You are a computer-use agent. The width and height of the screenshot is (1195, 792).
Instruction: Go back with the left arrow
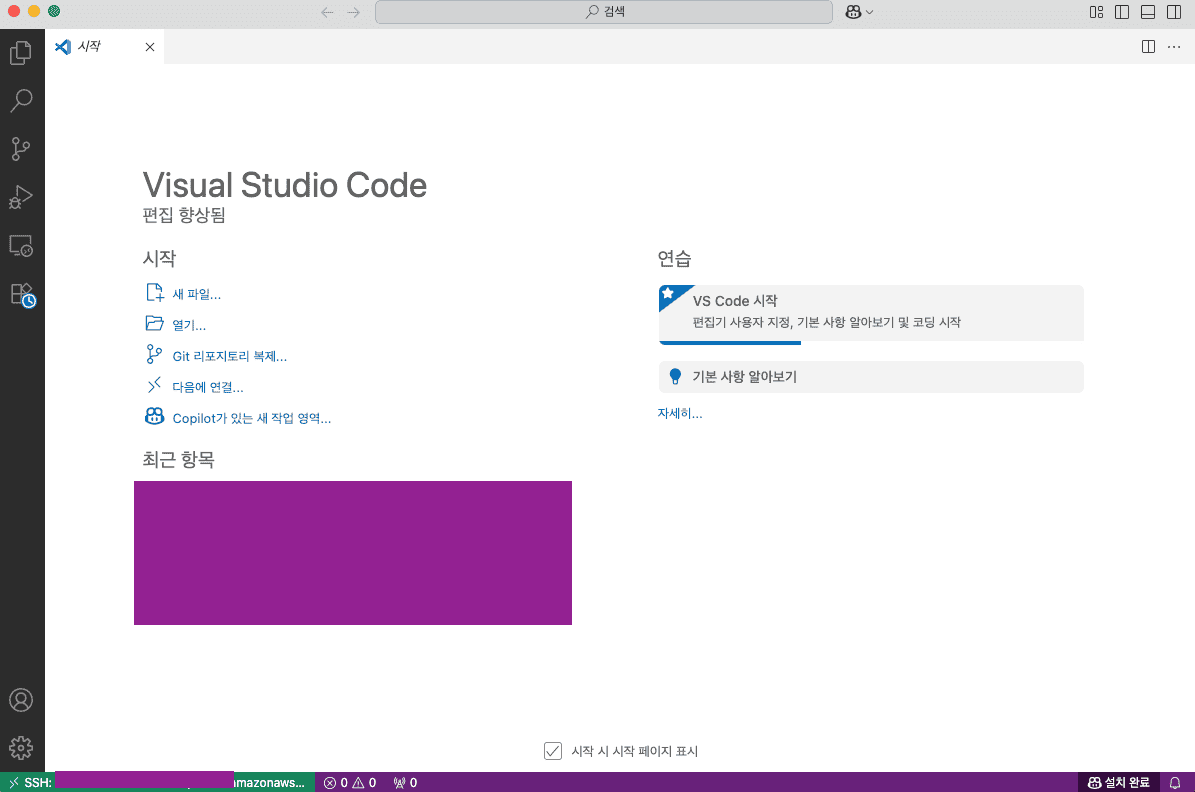point(328,12)
